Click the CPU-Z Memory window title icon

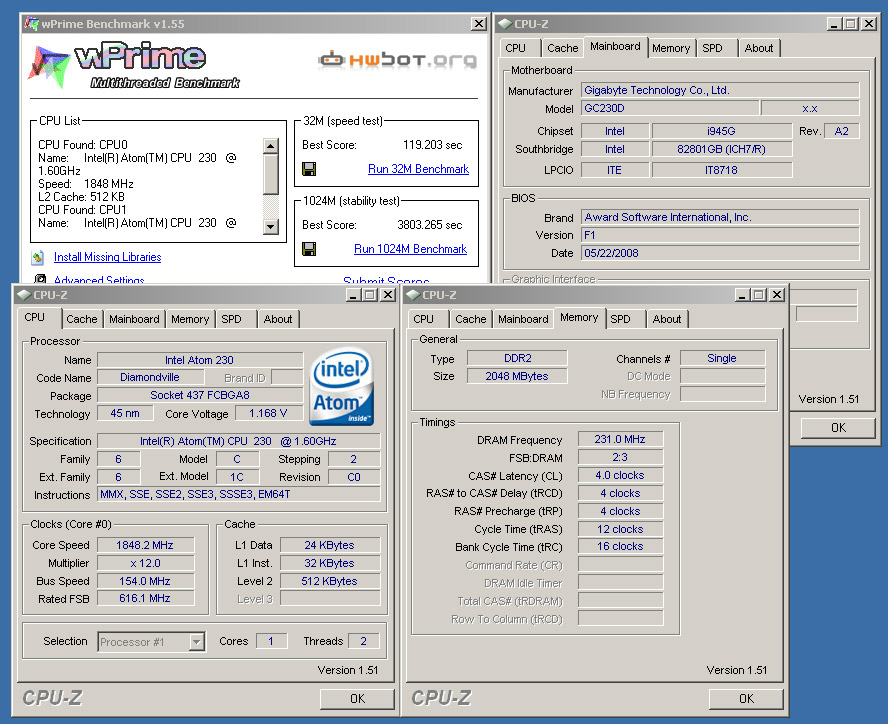[413, 295]
